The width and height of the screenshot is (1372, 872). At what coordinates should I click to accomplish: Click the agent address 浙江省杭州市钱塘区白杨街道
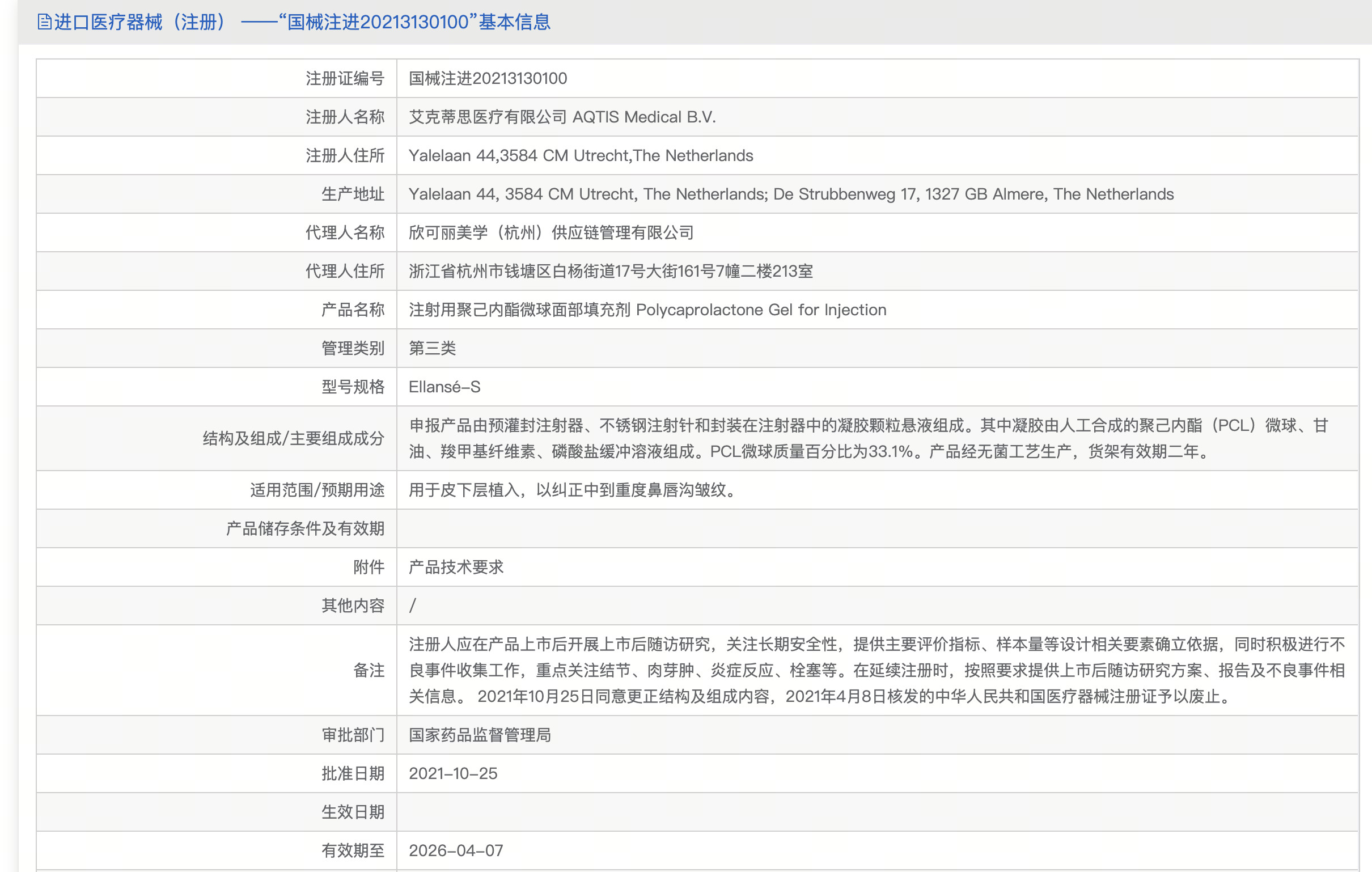611,271
